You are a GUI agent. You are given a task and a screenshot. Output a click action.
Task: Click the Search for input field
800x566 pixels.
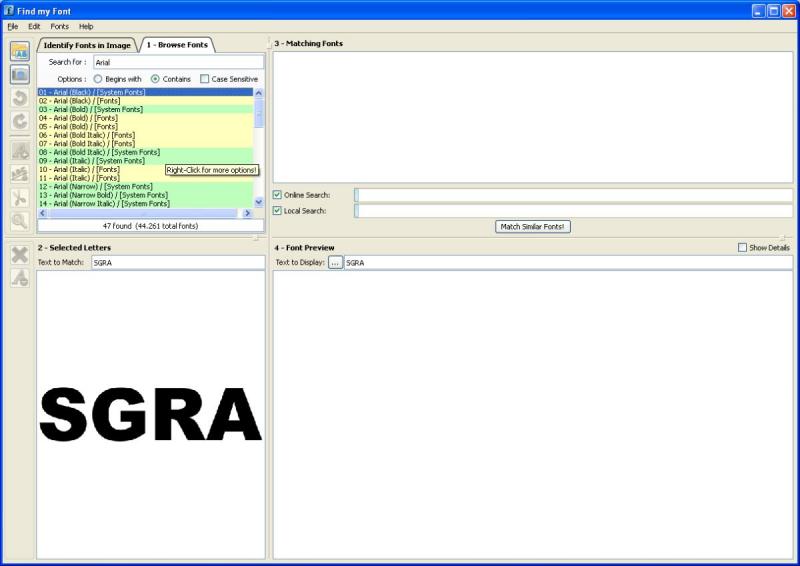[x=179, y=62]
